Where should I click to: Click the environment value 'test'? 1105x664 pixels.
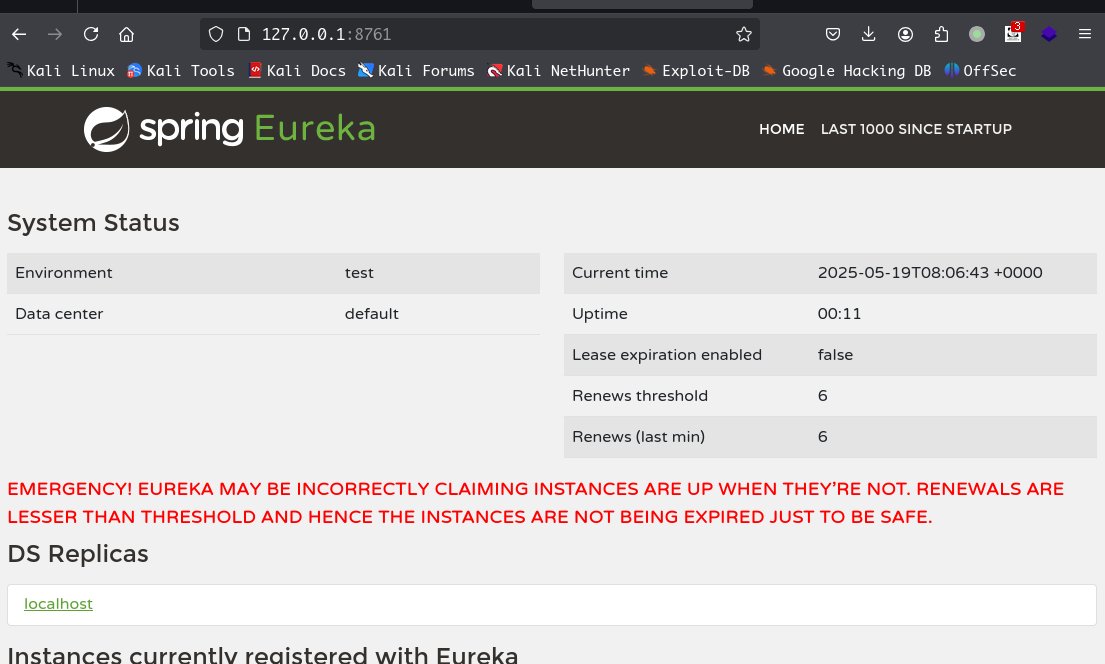tap(359, 273)
